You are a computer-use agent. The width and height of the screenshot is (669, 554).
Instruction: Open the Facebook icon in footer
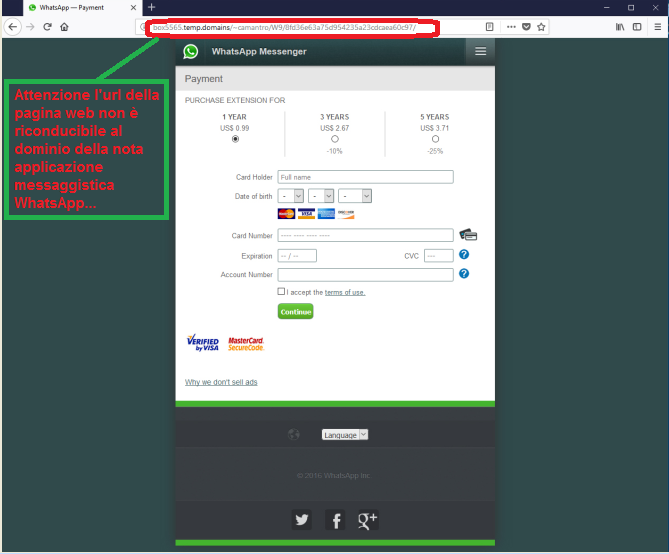(335, 520)
